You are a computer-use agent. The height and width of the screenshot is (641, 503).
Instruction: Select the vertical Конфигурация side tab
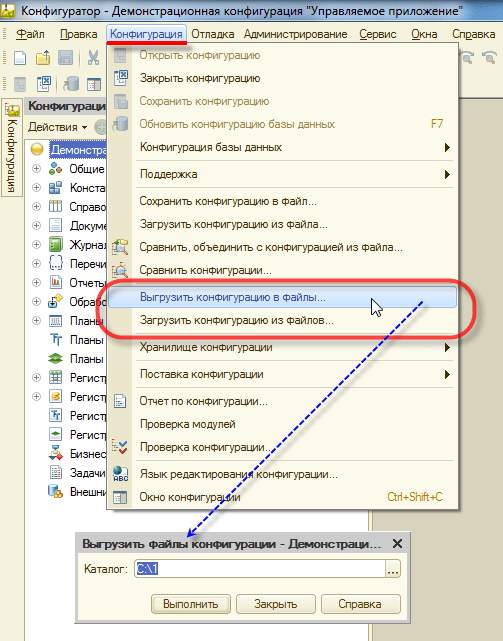click(x=12, y=148)
